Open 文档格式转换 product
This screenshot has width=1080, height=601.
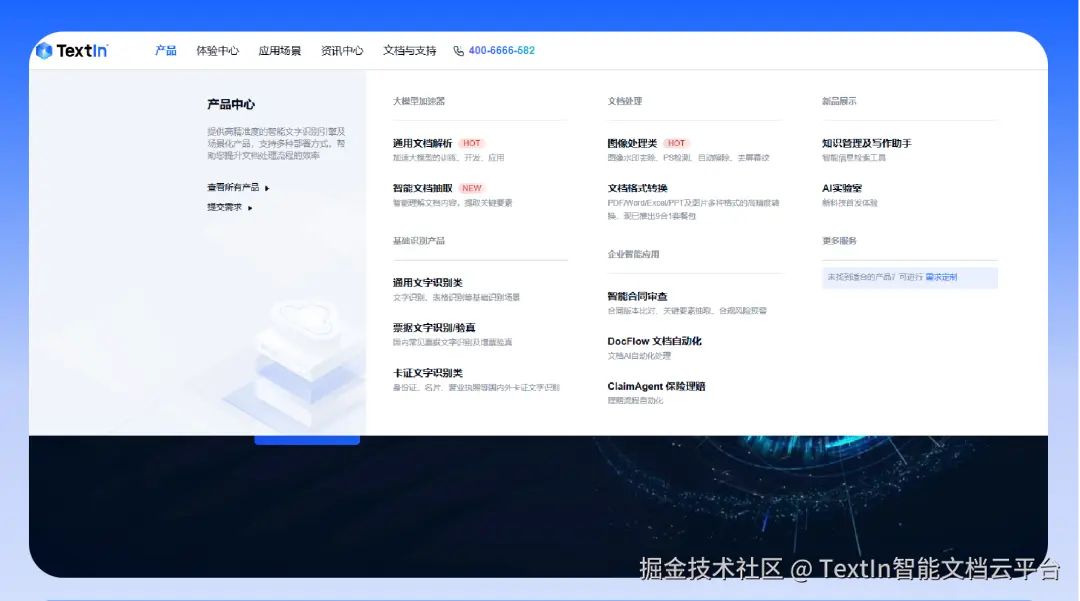[x=637, y=188]
